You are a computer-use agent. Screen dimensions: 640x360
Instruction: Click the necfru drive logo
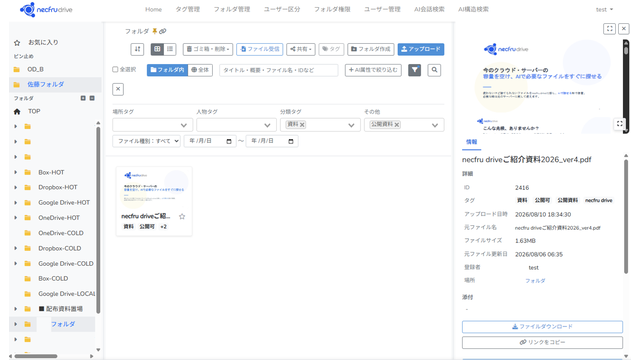pos(46,9)
